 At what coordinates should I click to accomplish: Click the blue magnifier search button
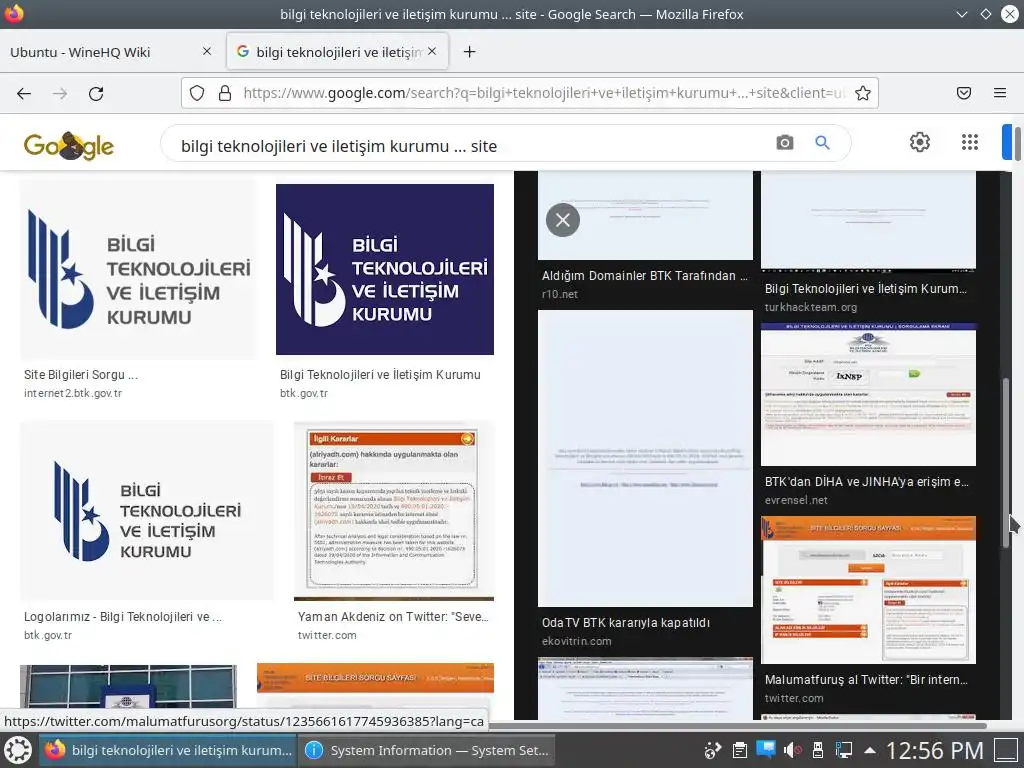(822, 142)
